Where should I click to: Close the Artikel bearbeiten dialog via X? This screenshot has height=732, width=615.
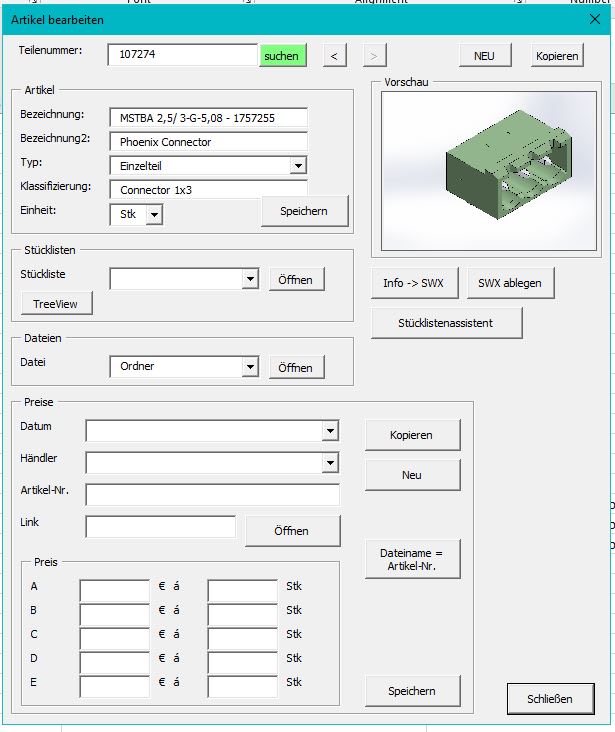[x=594, y=19]
